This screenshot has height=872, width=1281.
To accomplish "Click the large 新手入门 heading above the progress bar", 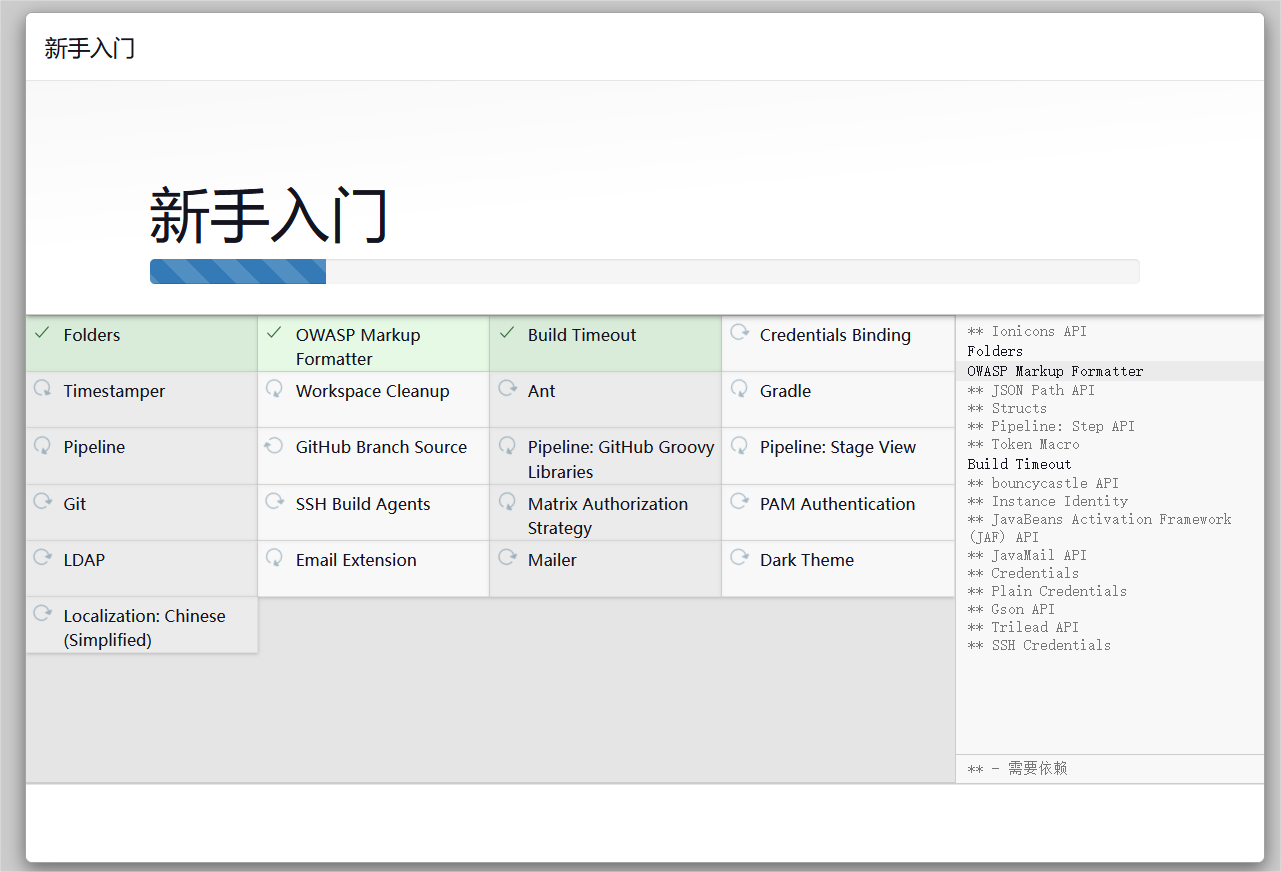I will click(269, 214).
